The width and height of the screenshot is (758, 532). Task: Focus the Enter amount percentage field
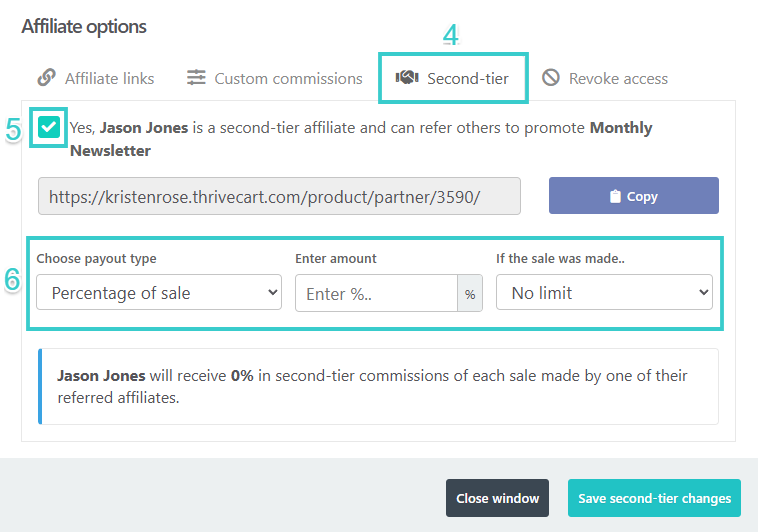(376, 294)
